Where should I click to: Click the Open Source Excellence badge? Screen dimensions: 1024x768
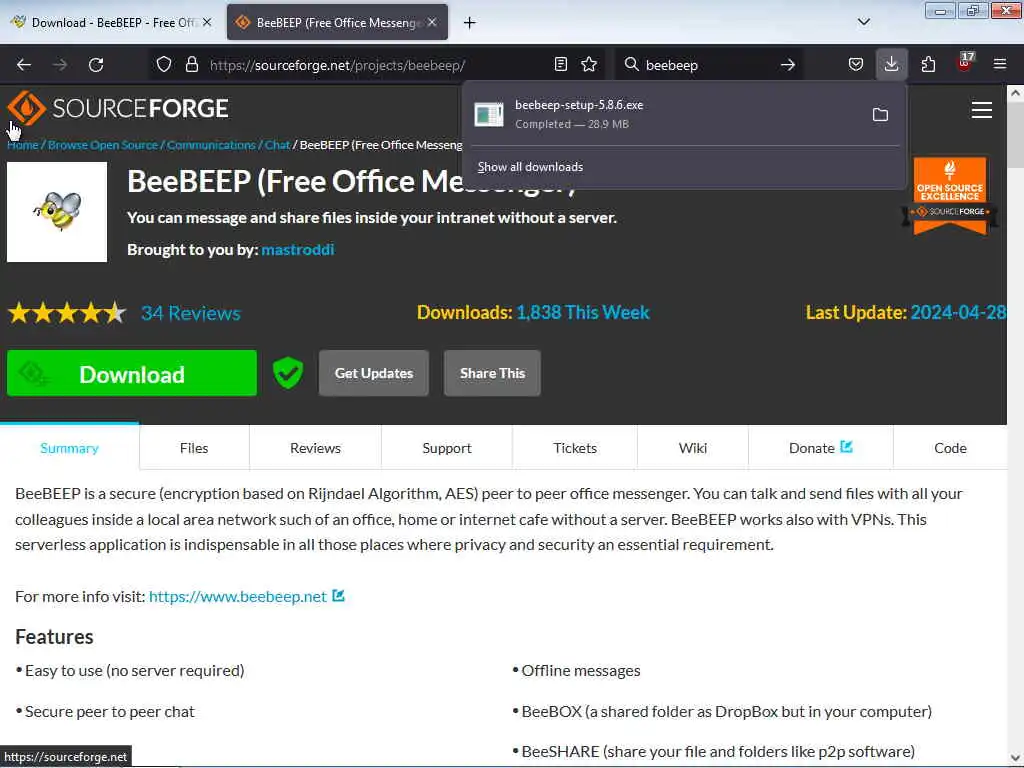click(950, 196)
